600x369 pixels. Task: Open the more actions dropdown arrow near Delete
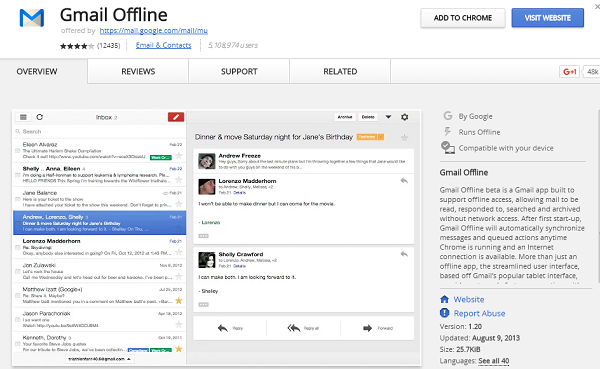388,117
